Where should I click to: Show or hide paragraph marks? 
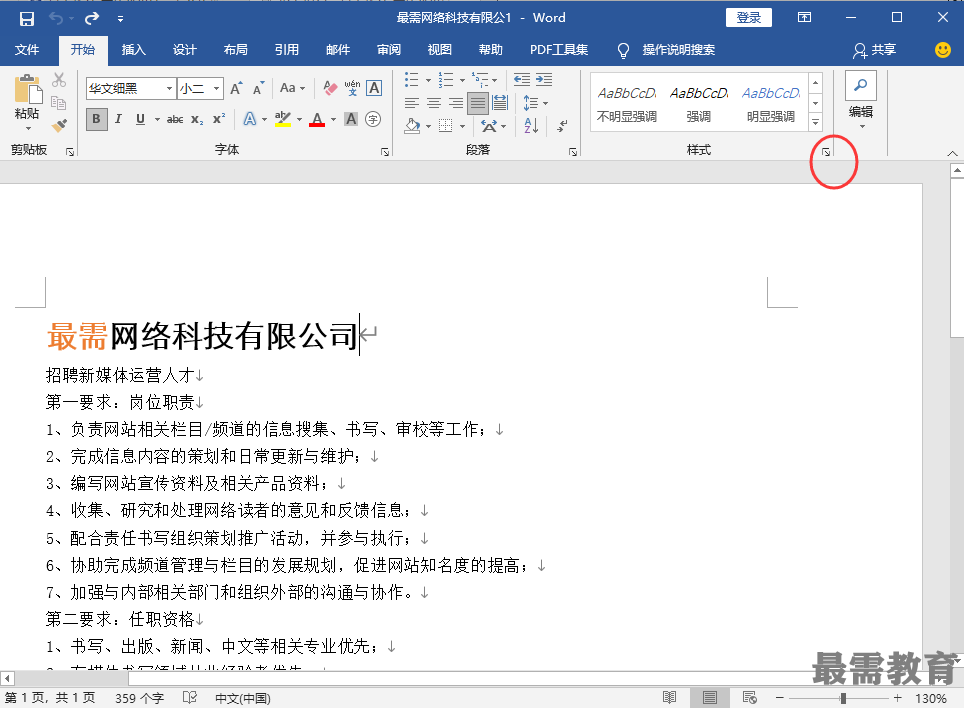[x=562, y=125]
